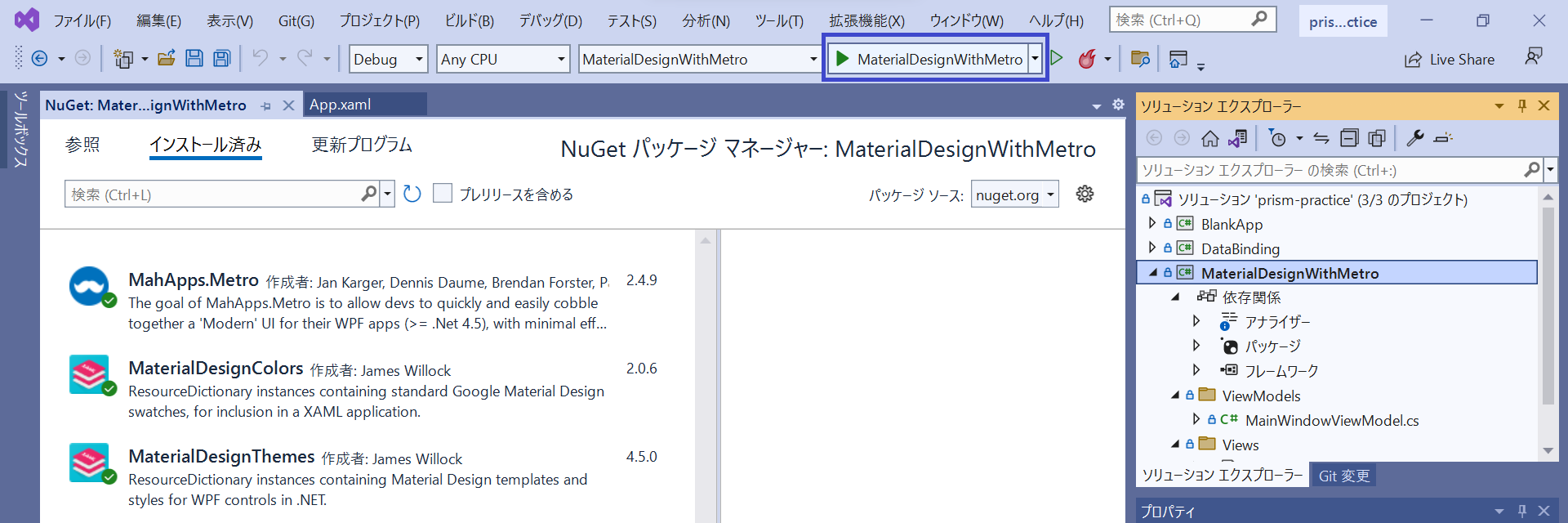Open the startup project MaterialDesignWithMetro dropdown
This screenshot has width=1568, height=523.
(813, 59)
